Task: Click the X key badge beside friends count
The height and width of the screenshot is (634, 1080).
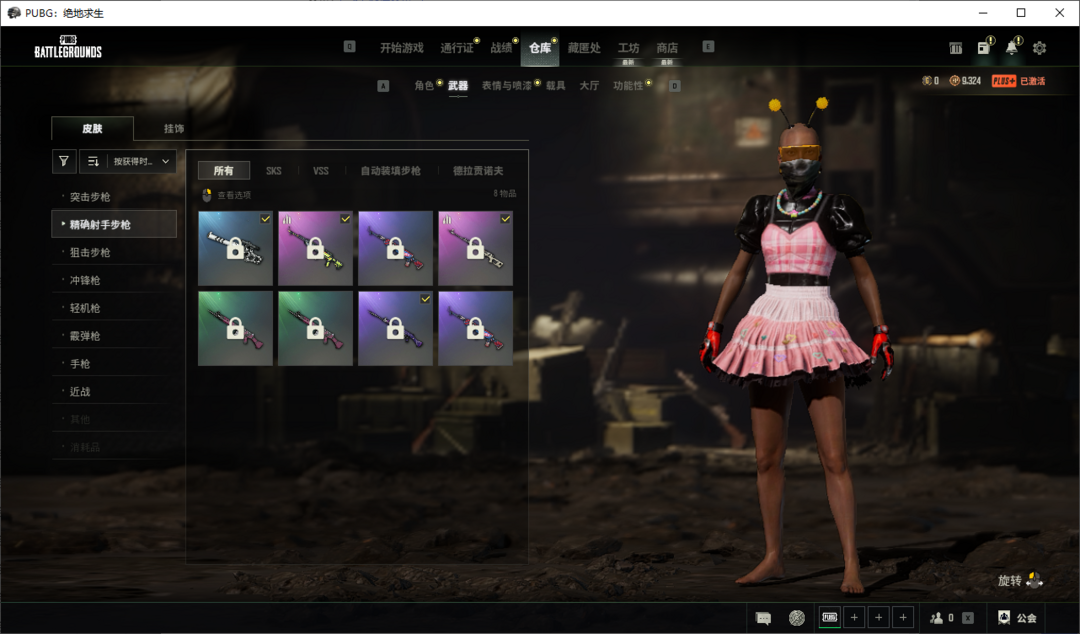Action: (x=968, y=617)
